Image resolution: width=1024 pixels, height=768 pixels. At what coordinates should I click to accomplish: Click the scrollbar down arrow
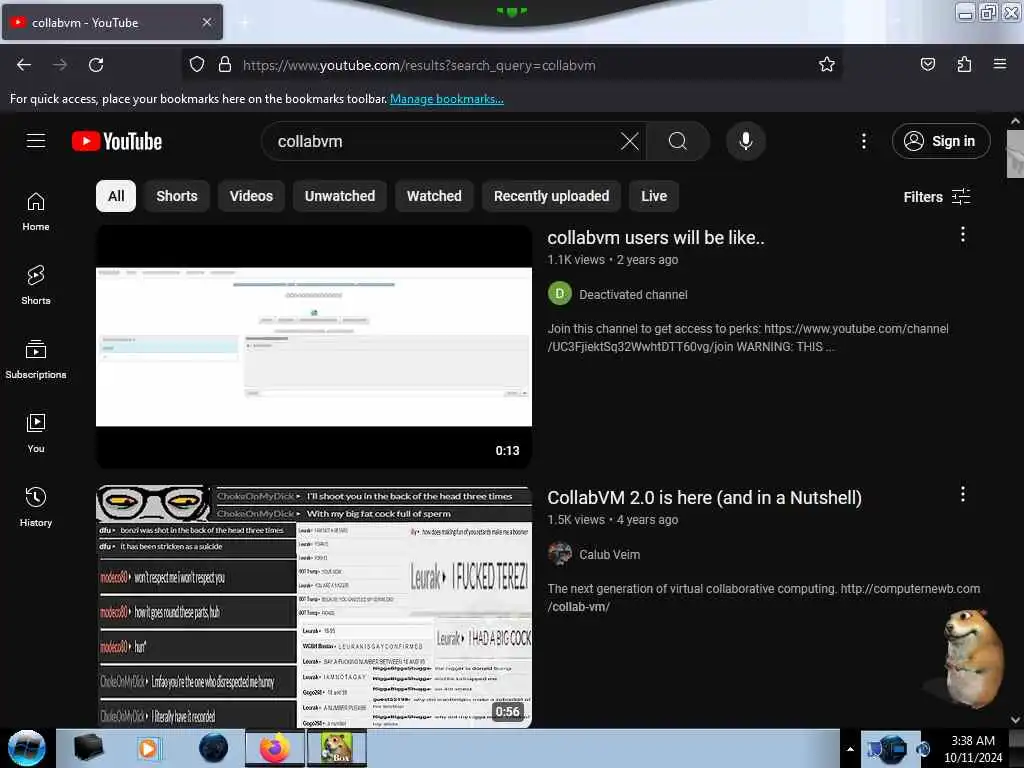[x=1015, y=720]
